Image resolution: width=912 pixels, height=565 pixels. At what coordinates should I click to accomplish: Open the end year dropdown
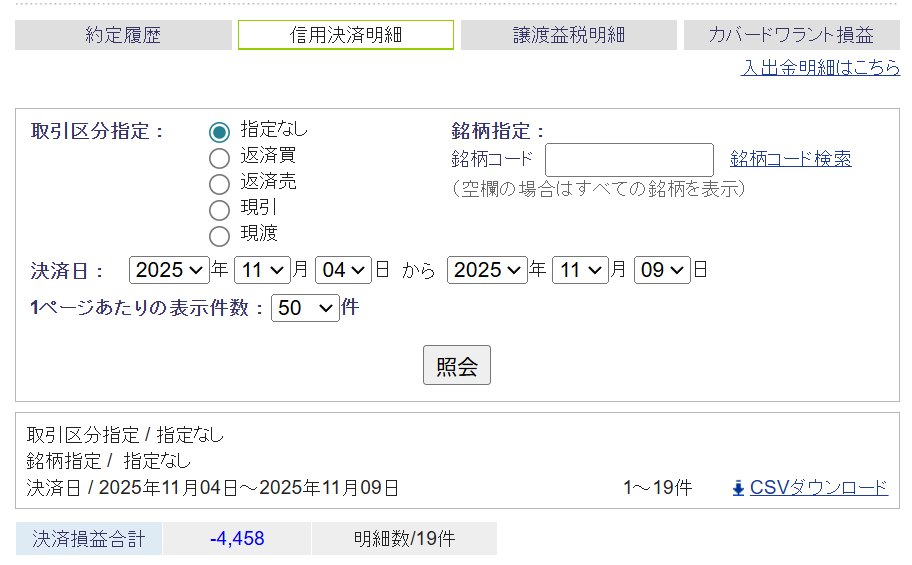pyautogui.click(x=487, y=270)
